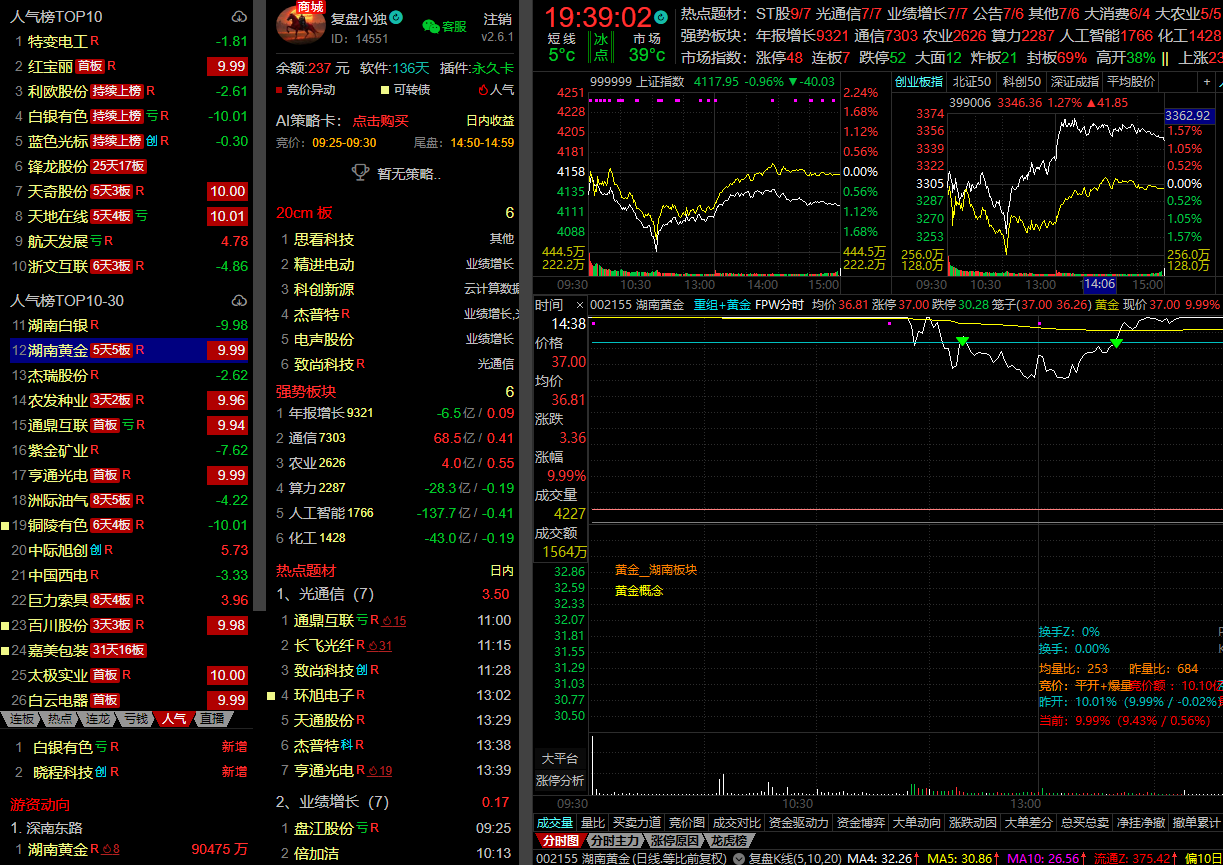Open WeChat 客服 customer service
This screenshot has height=865, width=1223.
444,27
